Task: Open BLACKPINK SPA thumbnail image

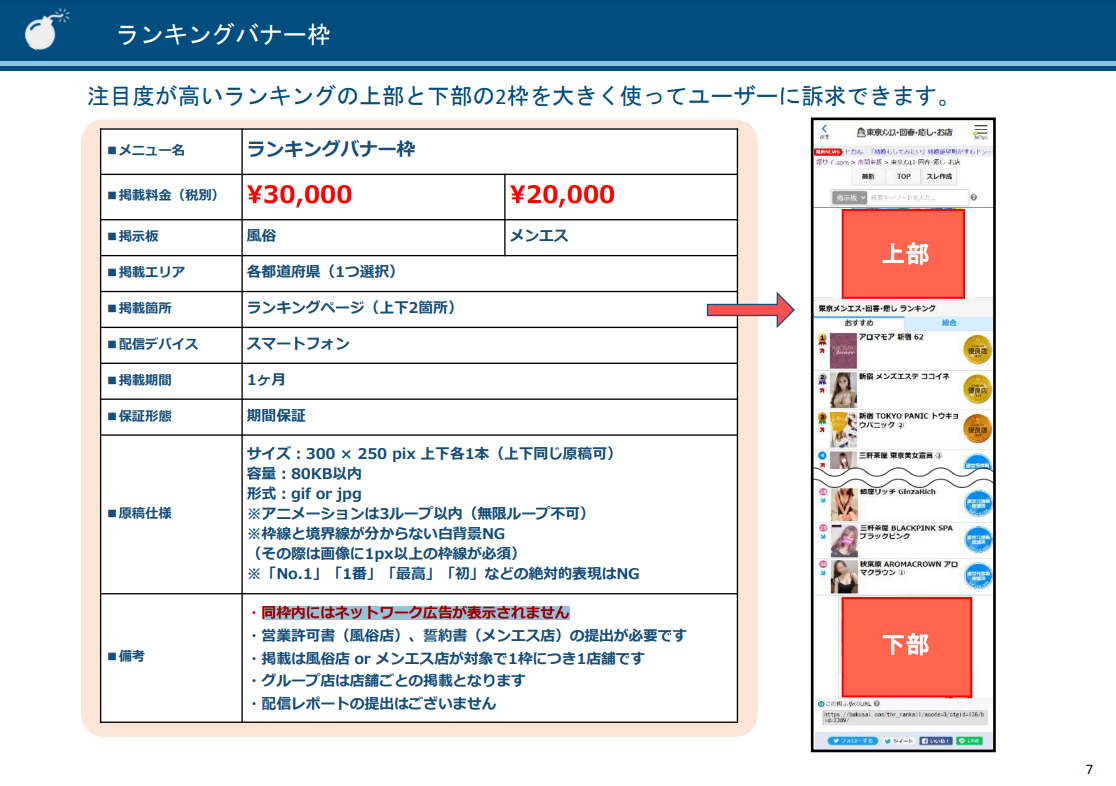Action: pyautogui.click(x=843, y=540)
